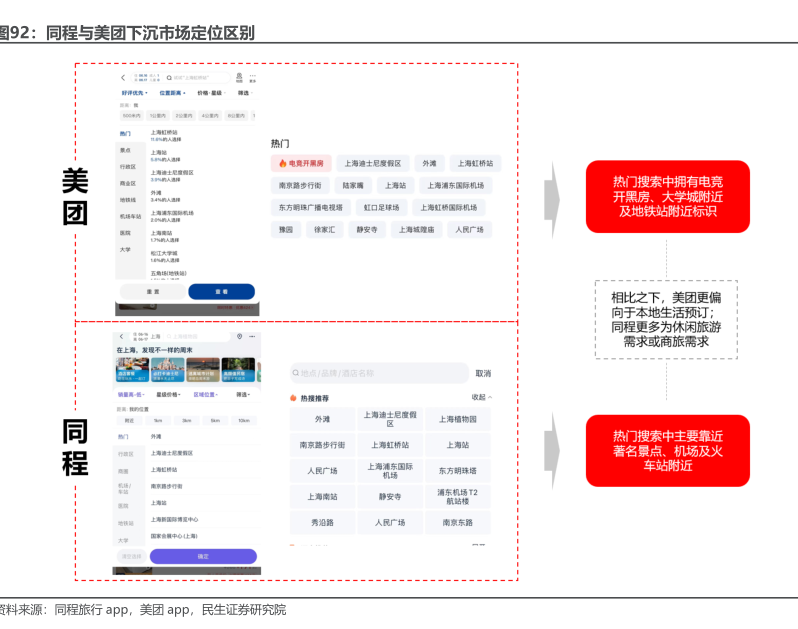This screenshot has height=629, width=798.
Task: Open the three-dot menu in Tongcheng header
Action: (252, 336)
